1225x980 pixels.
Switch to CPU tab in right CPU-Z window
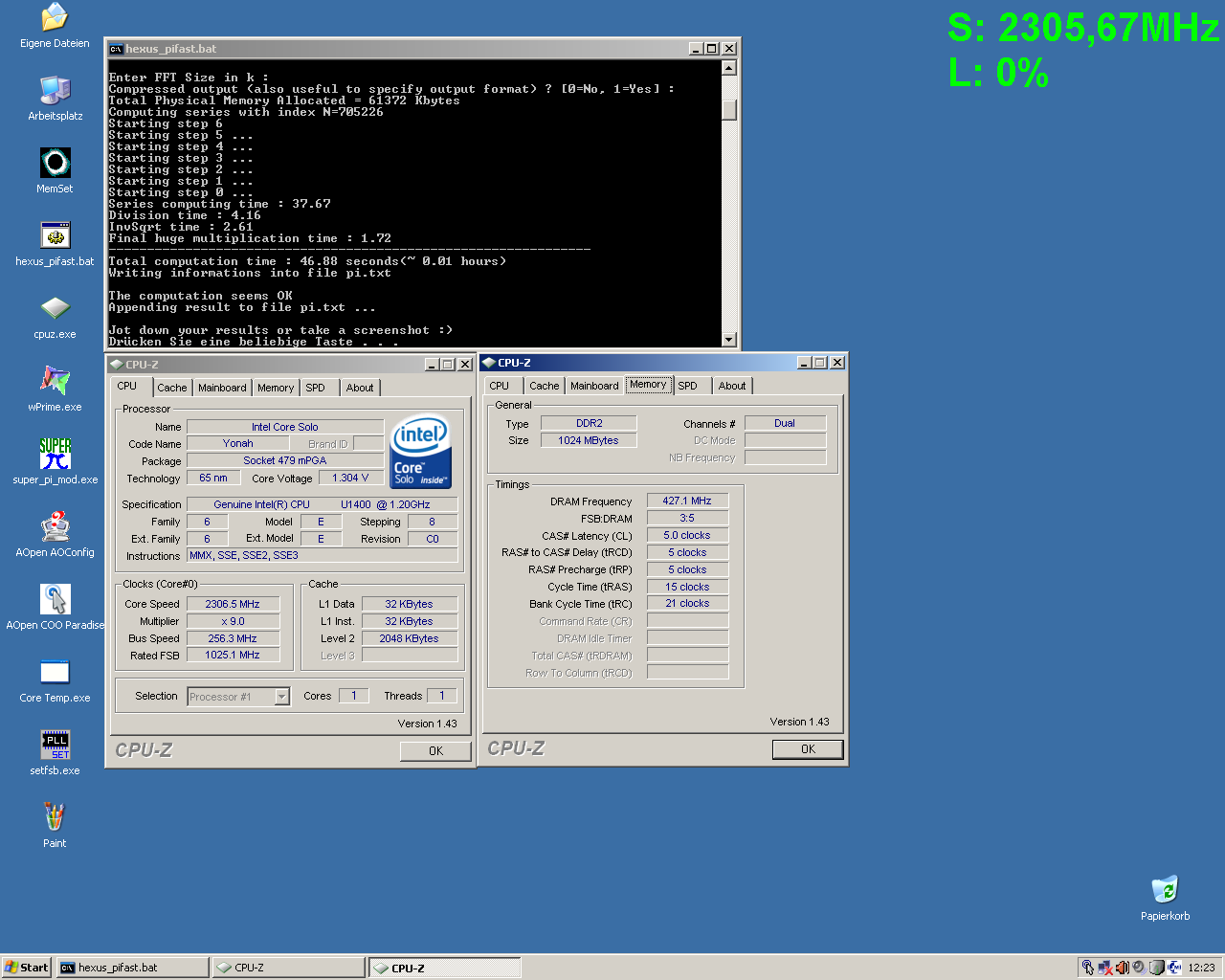[500, 386]
